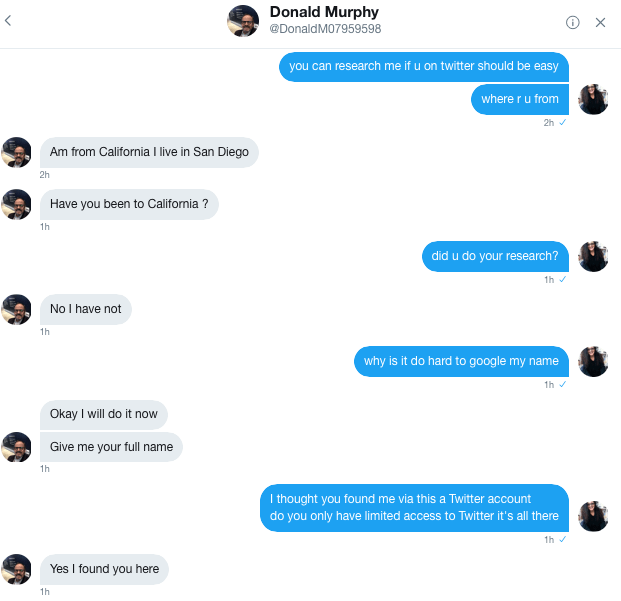Click avatar next to "No I have not"

17,309
